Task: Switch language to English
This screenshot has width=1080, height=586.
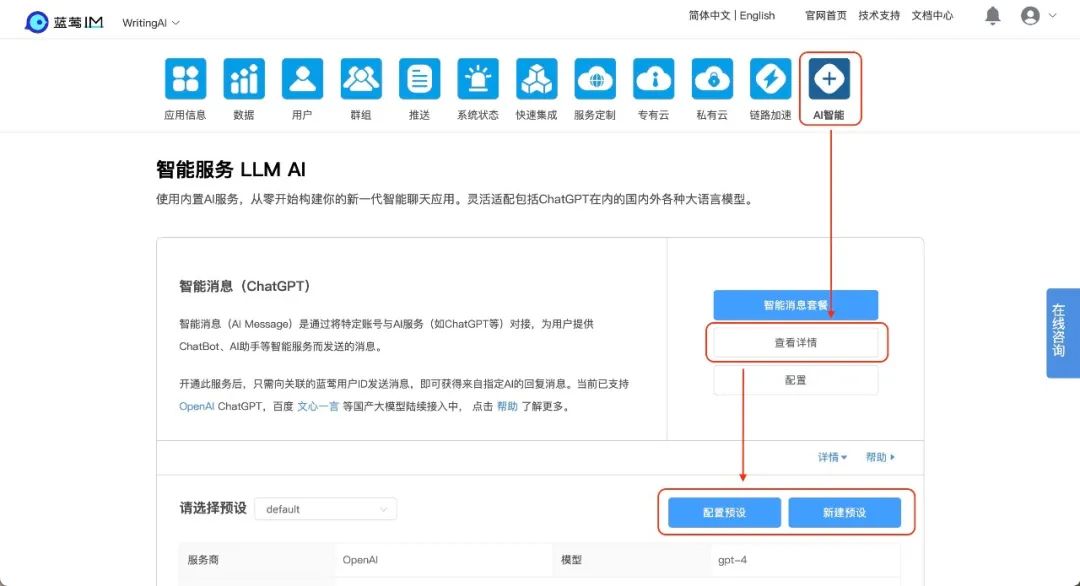Action: [757, 15]
